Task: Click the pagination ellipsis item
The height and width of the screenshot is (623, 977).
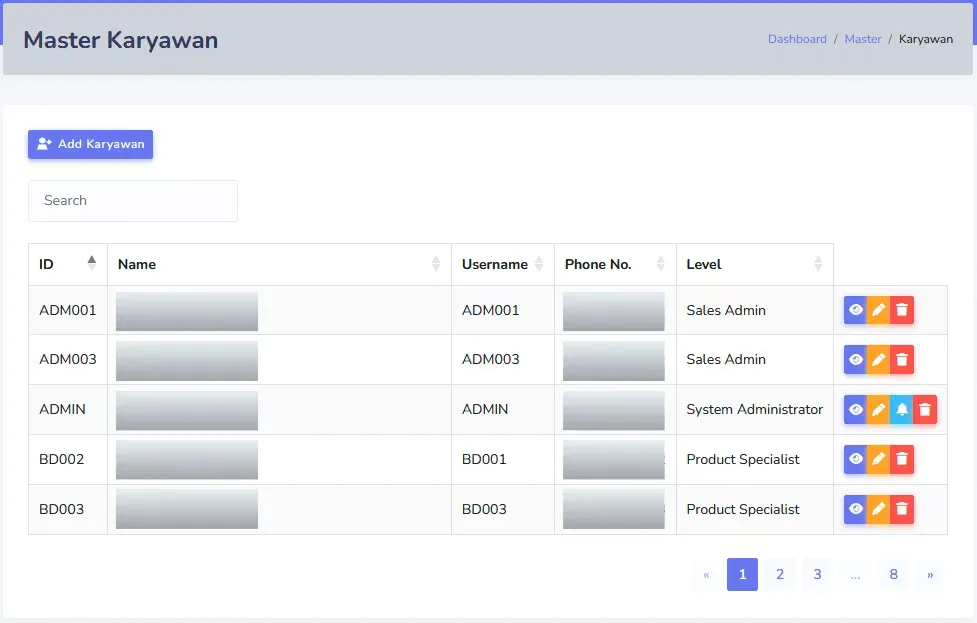Action: (855, 574)
